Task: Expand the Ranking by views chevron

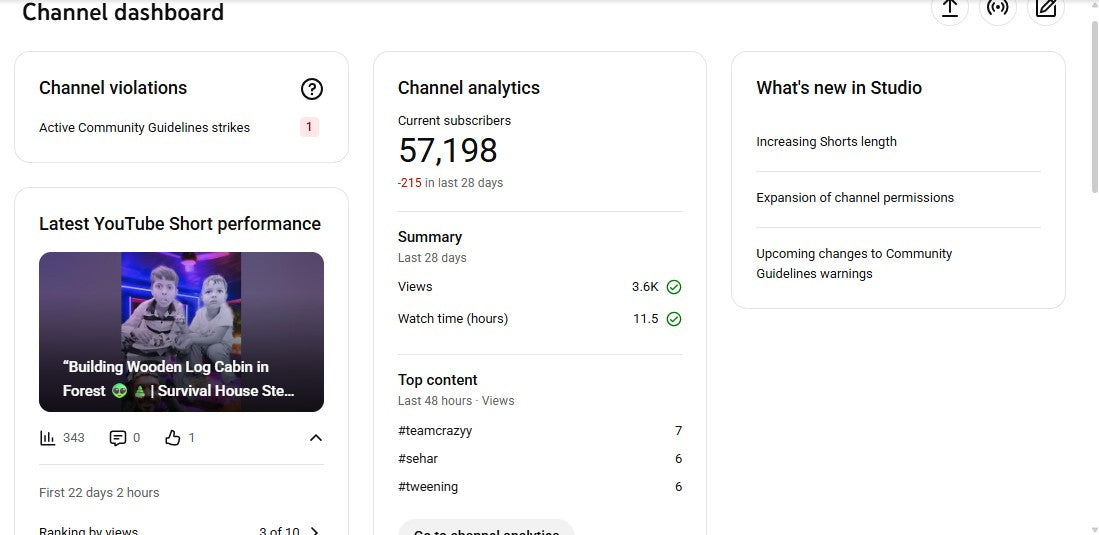Action: (315, 531)
